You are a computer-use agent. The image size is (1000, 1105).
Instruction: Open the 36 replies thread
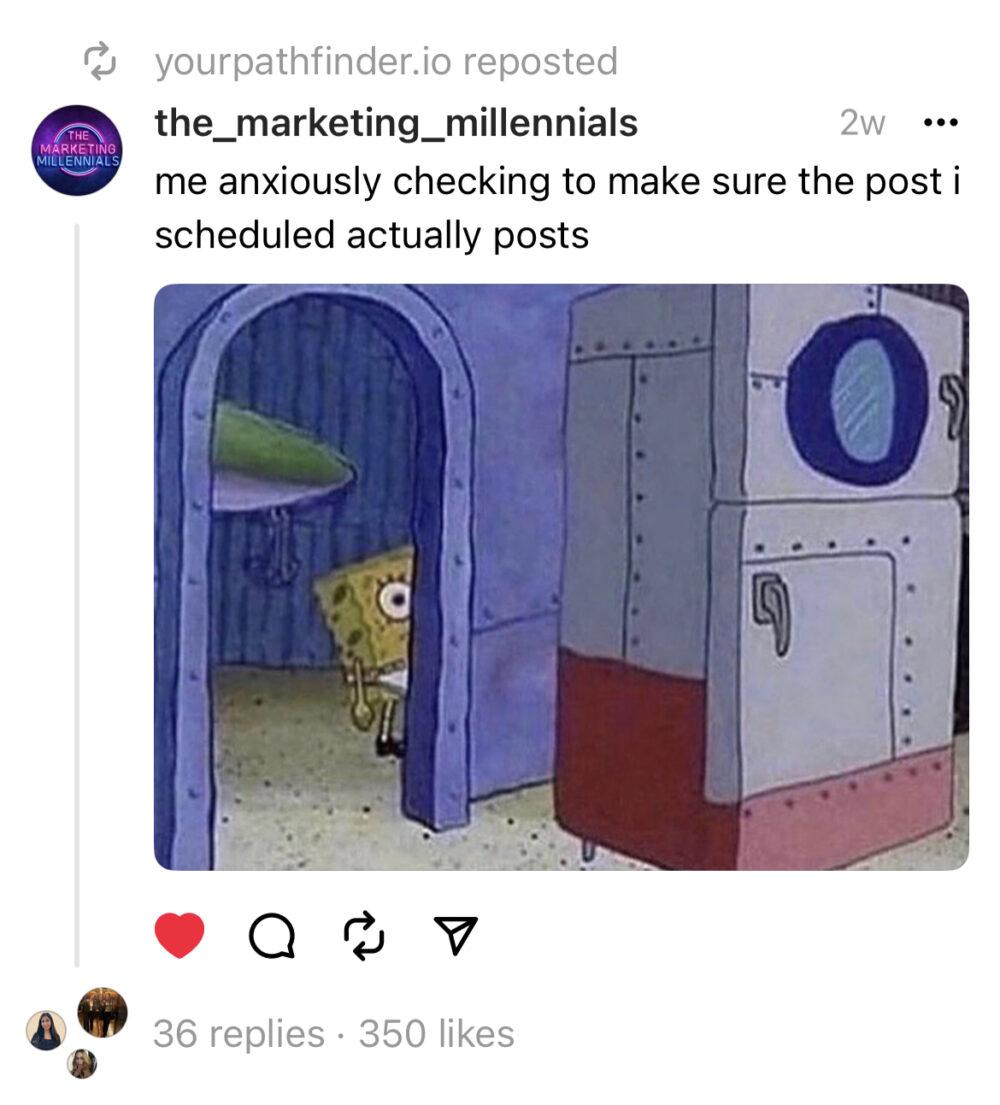point(239,1034)
